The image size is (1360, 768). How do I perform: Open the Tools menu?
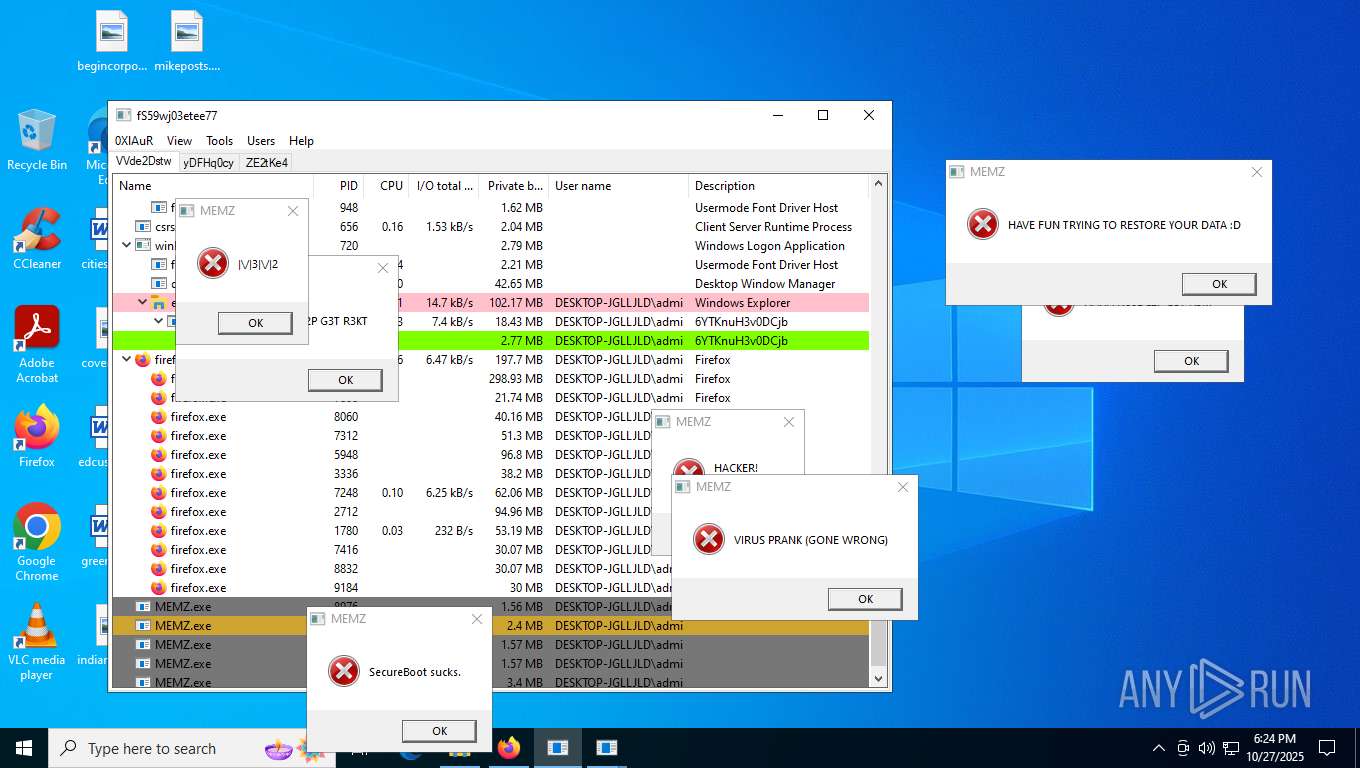[219, 141]
